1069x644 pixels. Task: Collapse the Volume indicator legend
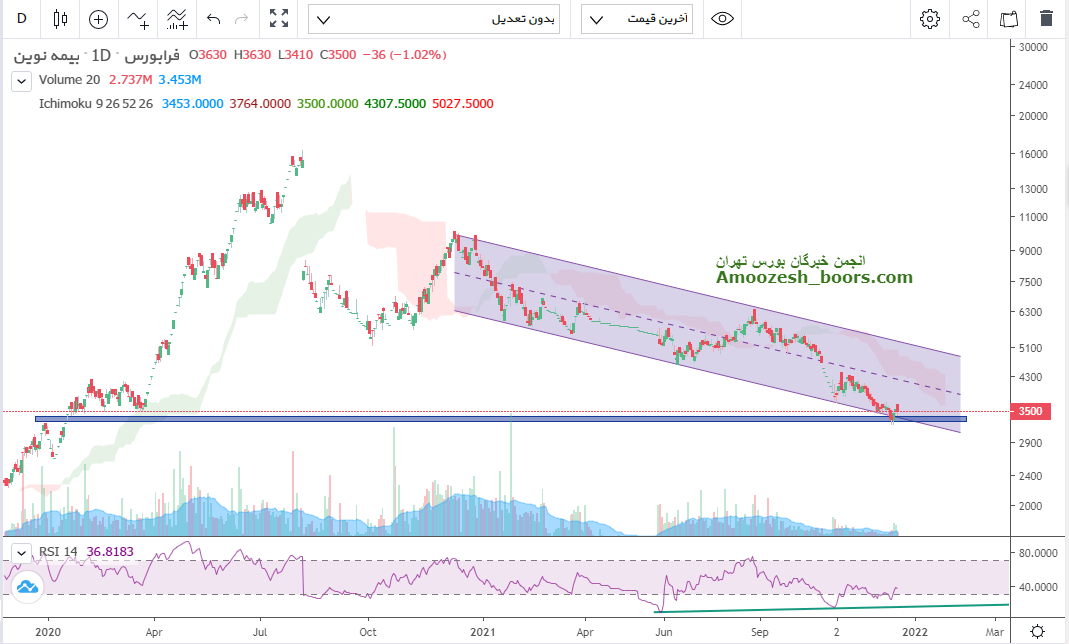tap(20, 80)
